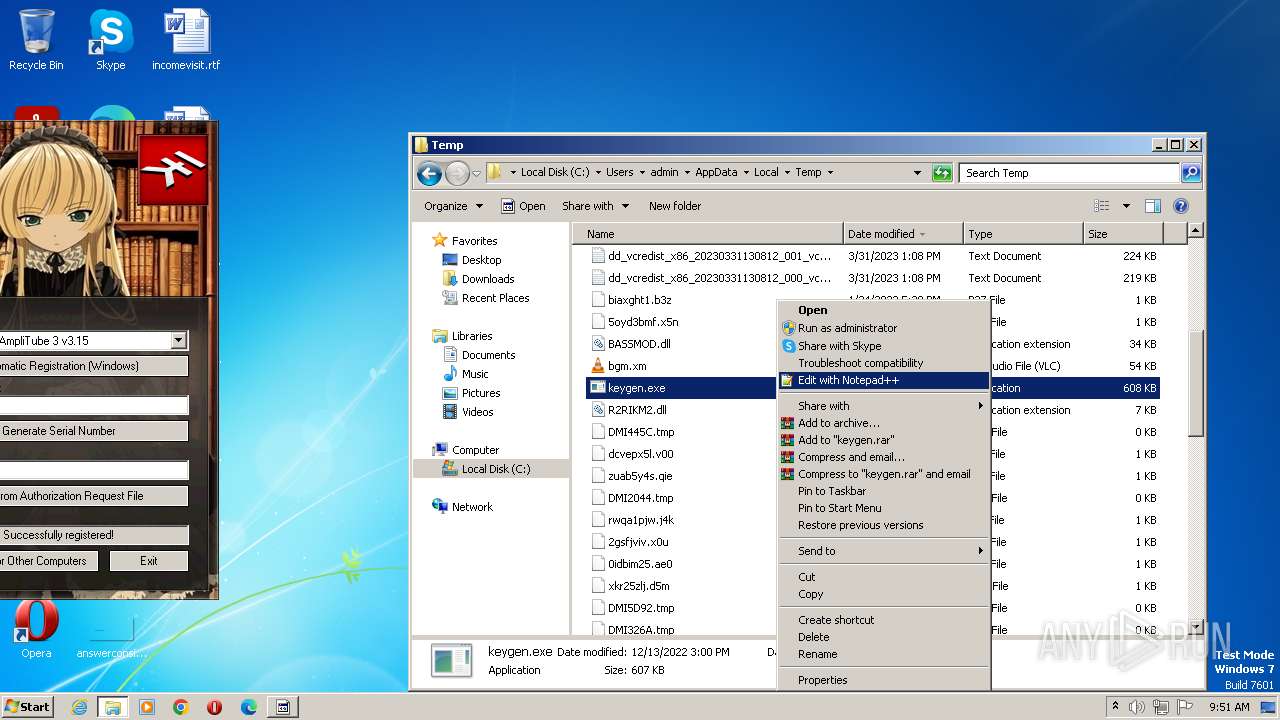This screenshot has height=720, width=1280.
Task: Change the view with the views icon
Action: (1102, 206)
